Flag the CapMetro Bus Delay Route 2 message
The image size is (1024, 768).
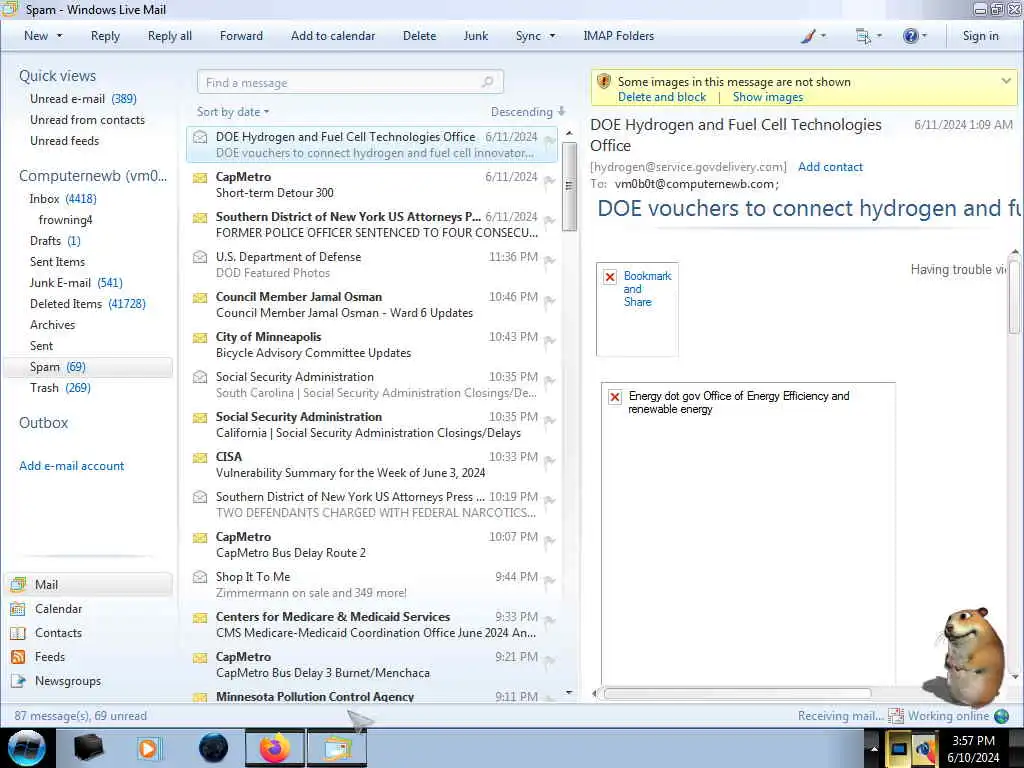pyautogui.click(x=550, y=541)
